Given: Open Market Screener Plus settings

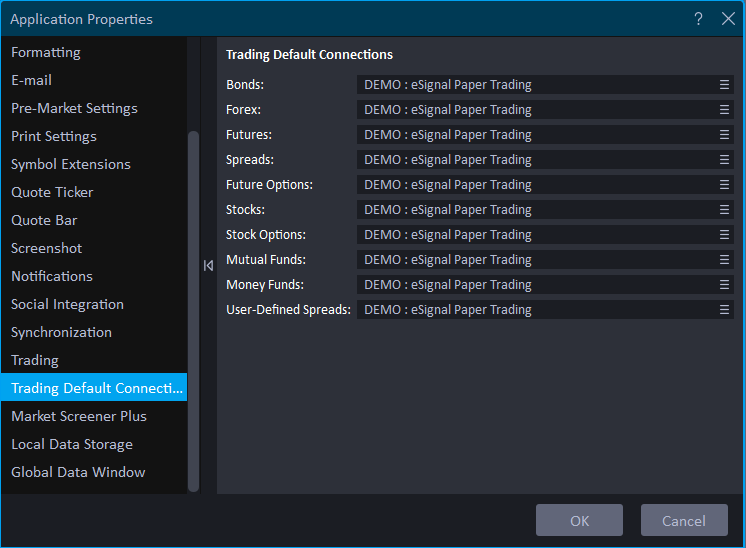Looking at the screenshot, I should [x=94, y=416].
